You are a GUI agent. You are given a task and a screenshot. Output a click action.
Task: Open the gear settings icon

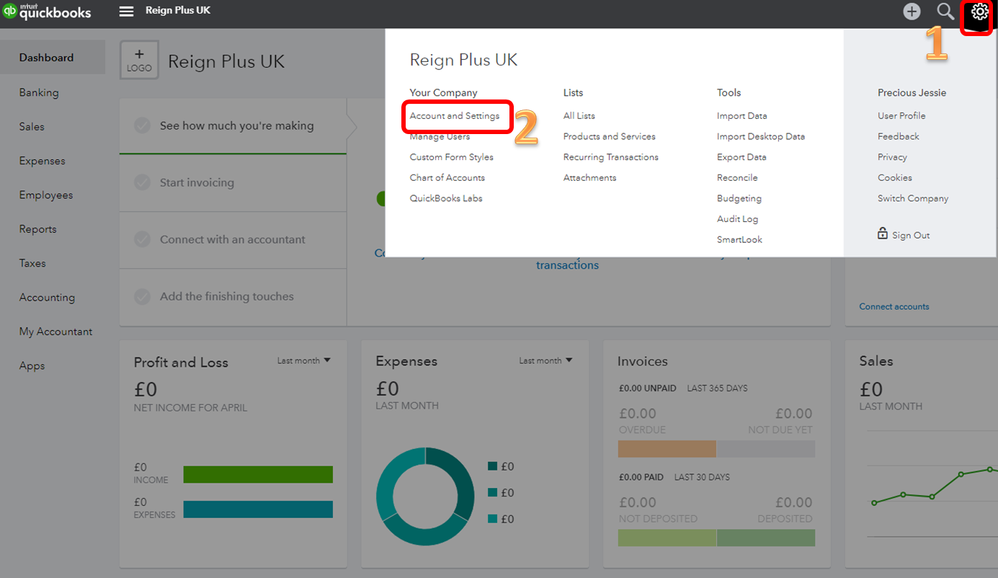[979, 11]
